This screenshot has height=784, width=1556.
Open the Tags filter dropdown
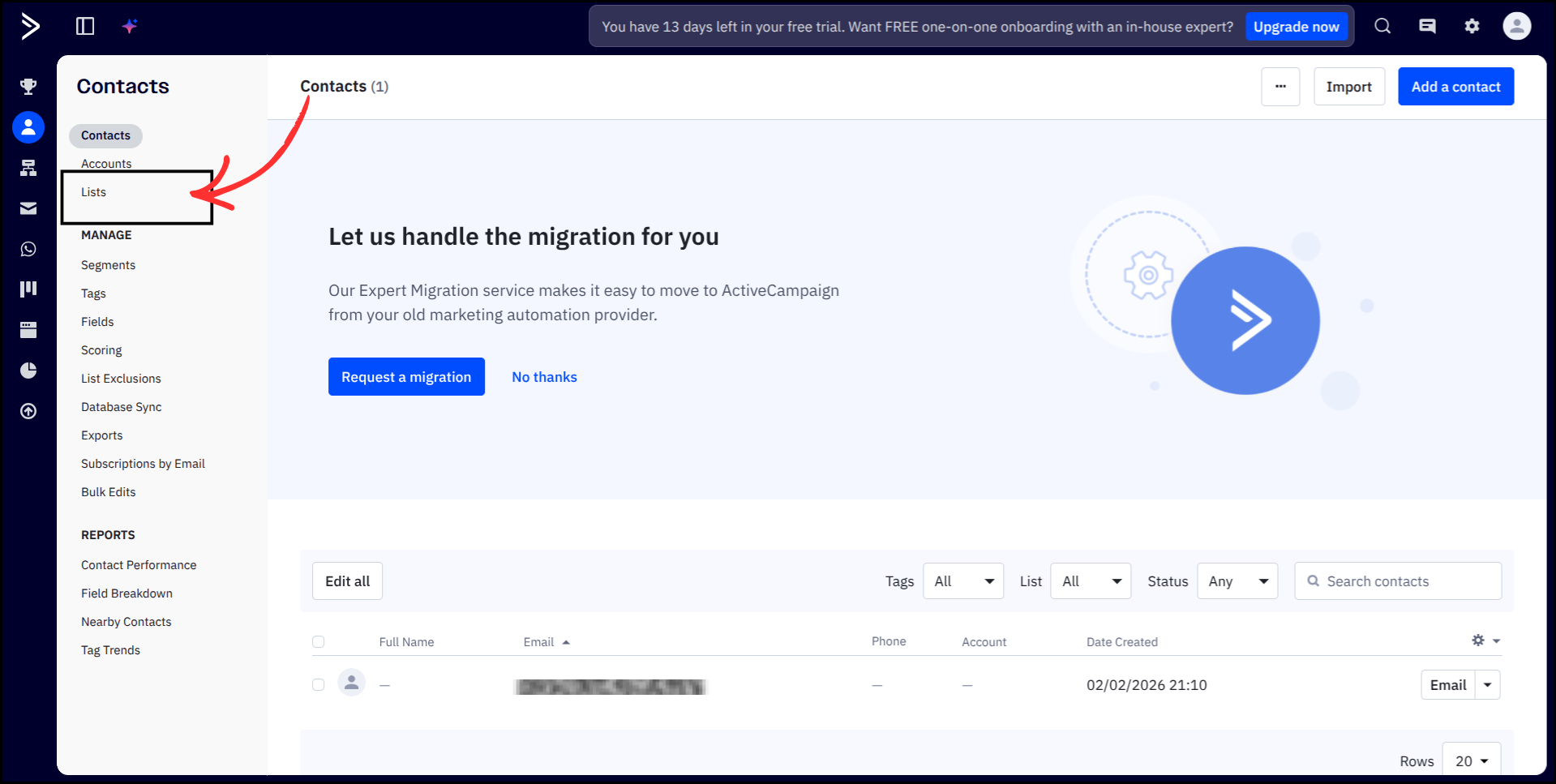(962, 581)
